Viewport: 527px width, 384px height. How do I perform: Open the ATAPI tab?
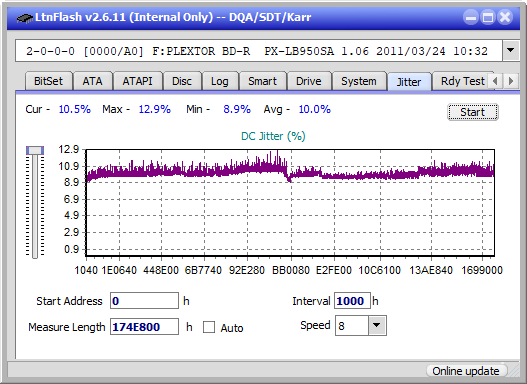[137, 81]
